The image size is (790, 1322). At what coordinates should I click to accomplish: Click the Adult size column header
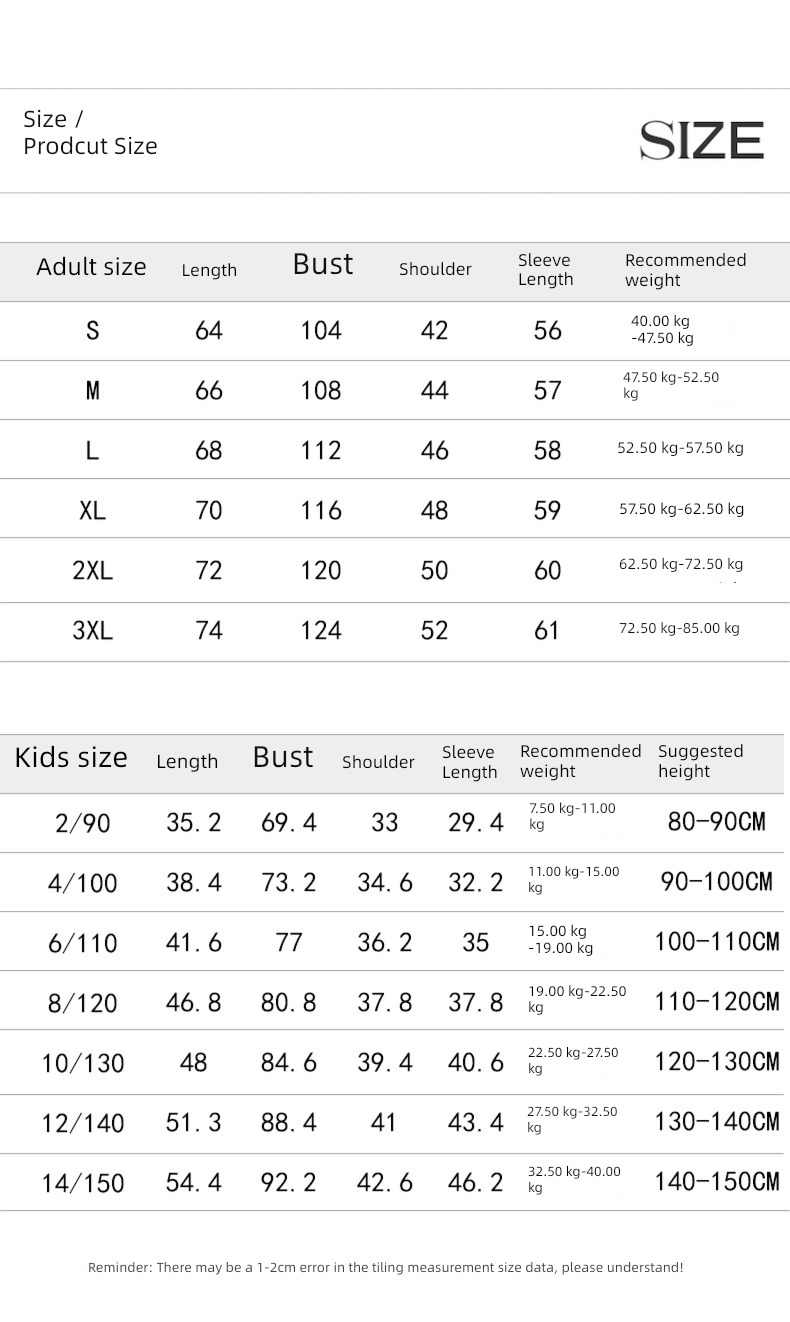coord(91,267)
